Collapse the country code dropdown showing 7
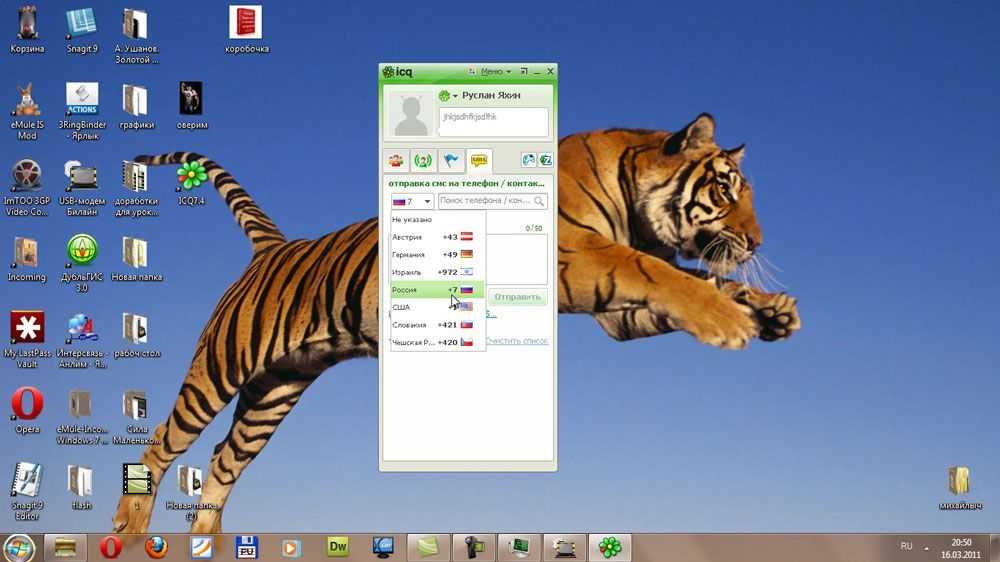The height and width of the screenshot is (562, 1000). coord(411,202)
